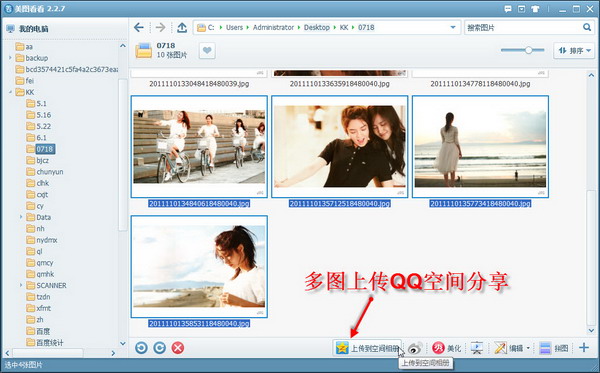Open the feedback message icon in title bar
Viewport: 600px width, 373px height.
pos(508,9)
